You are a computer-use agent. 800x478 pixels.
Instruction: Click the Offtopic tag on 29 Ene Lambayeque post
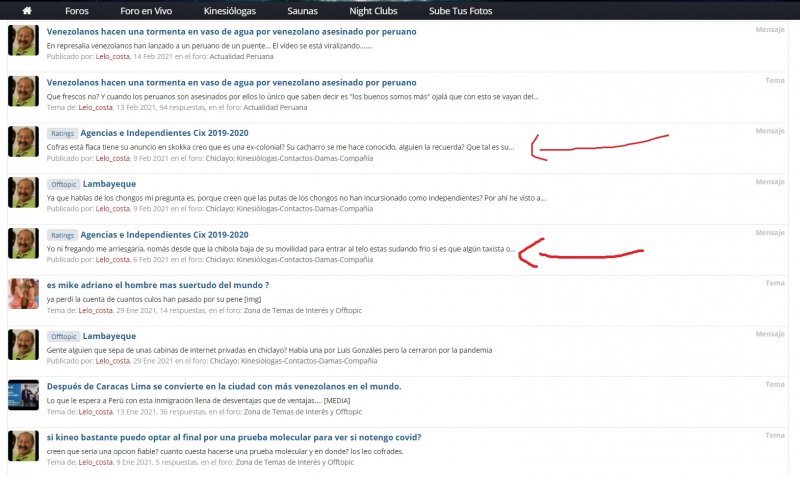tap(64, 336)
